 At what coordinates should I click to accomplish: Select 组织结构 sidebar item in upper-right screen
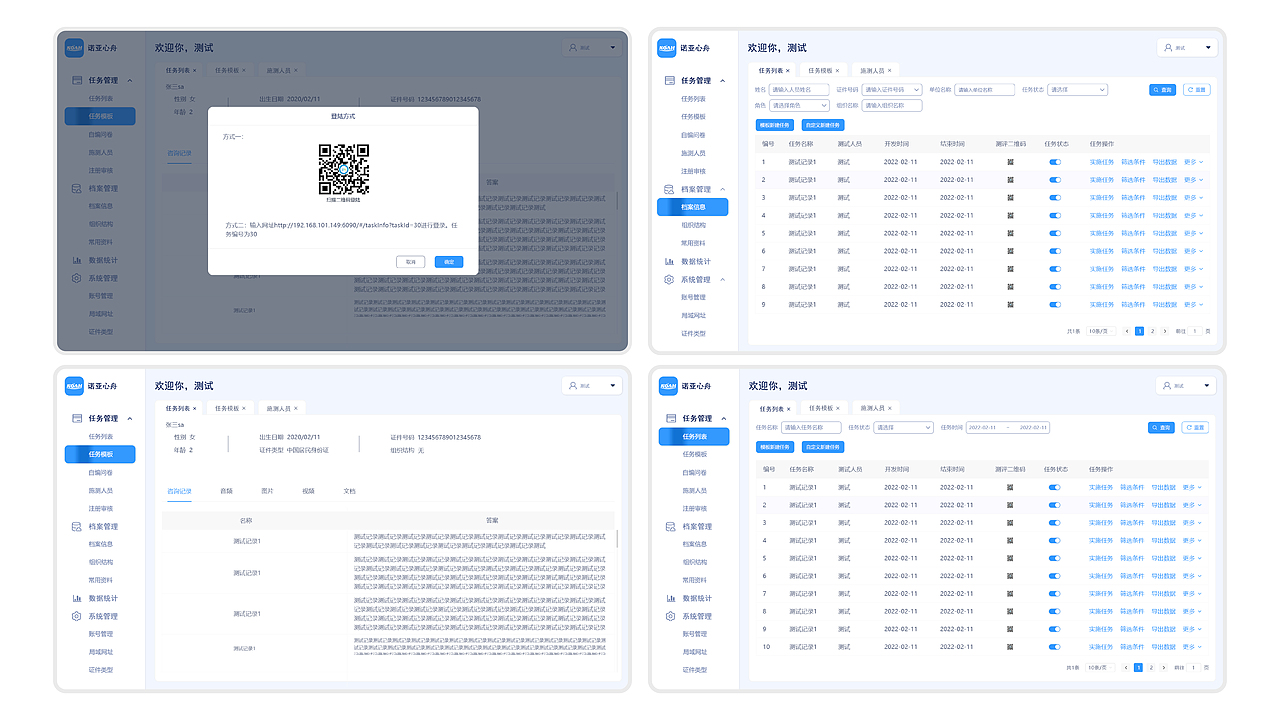pos(694,225)
